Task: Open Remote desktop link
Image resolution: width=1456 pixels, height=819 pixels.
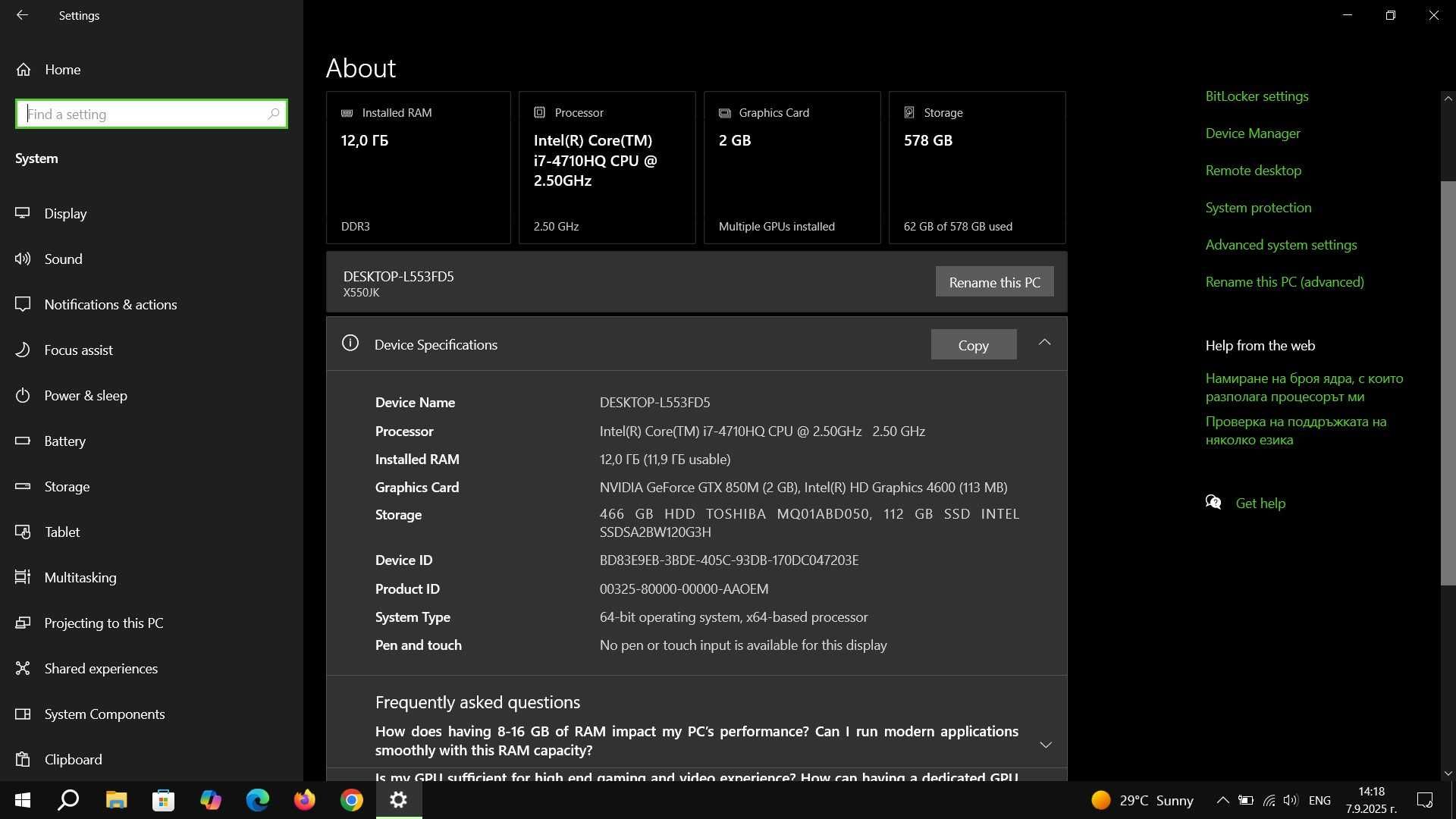Action: pyautogui.click(x=1253, y=171)
